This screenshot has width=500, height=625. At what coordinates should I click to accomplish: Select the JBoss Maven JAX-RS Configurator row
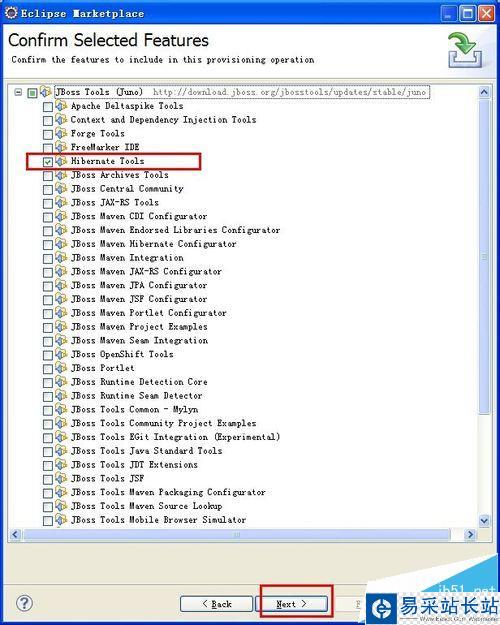[x=146, y=271]
